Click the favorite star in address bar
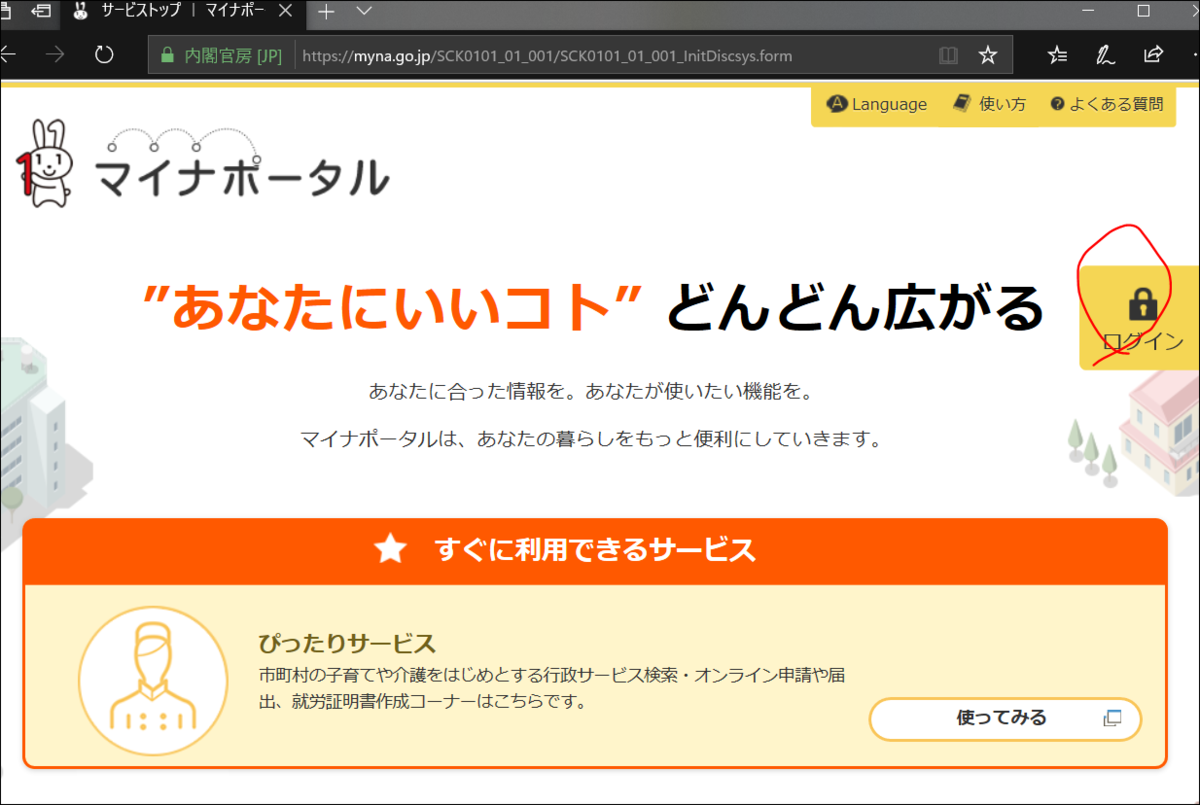1200x805 pixels. tap(987, 55)
